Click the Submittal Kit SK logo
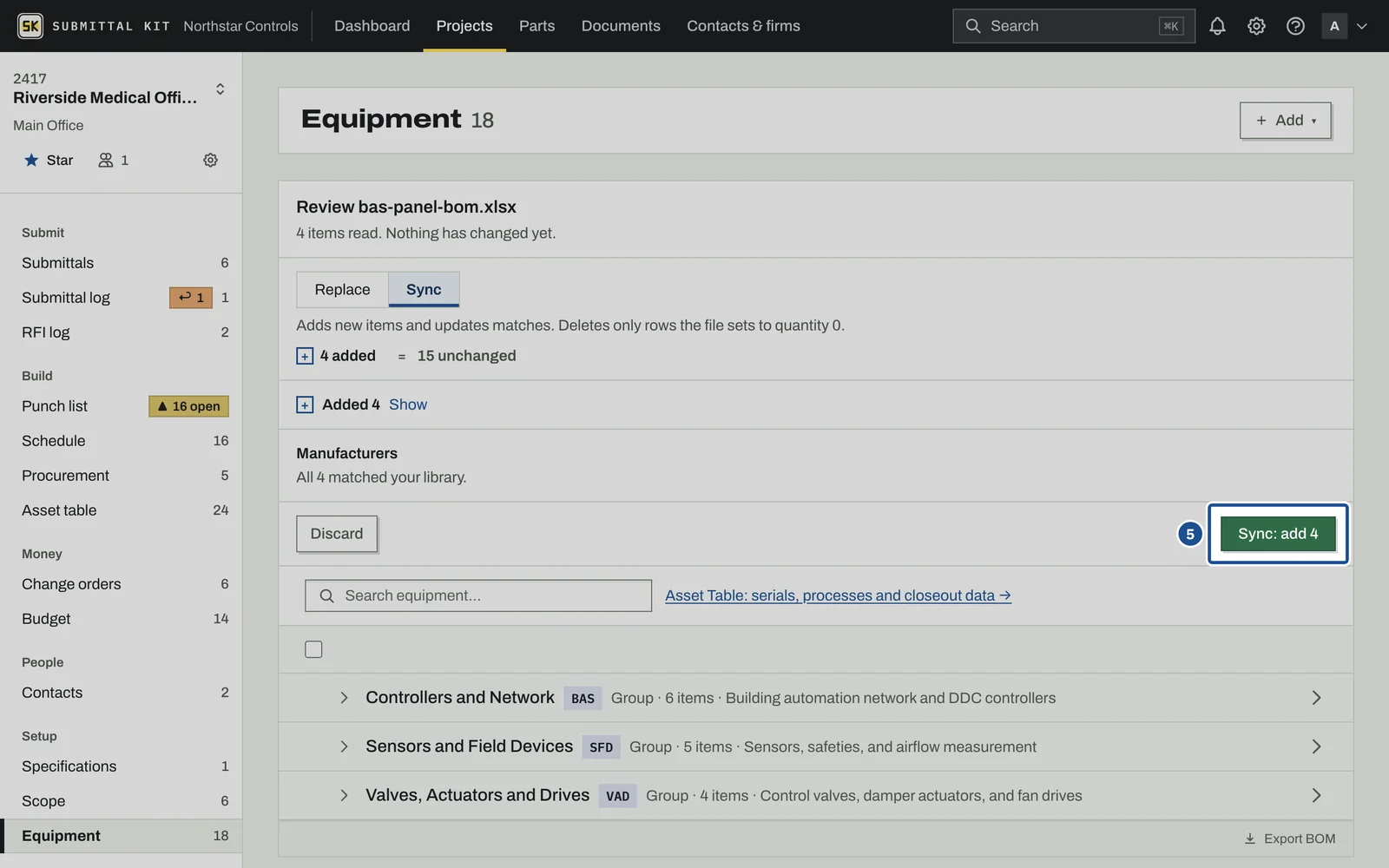The image size is (1389, 868). pyautogui.click(x=30, y=26)
